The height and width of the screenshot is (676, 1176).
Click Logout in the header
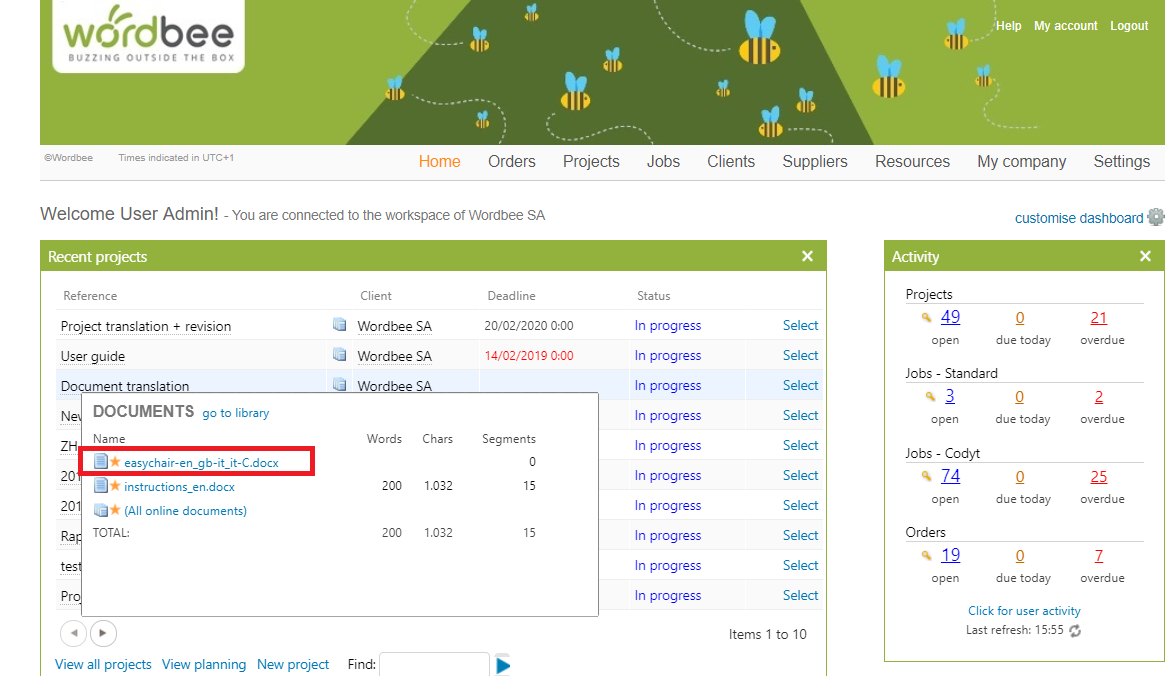1129,26
